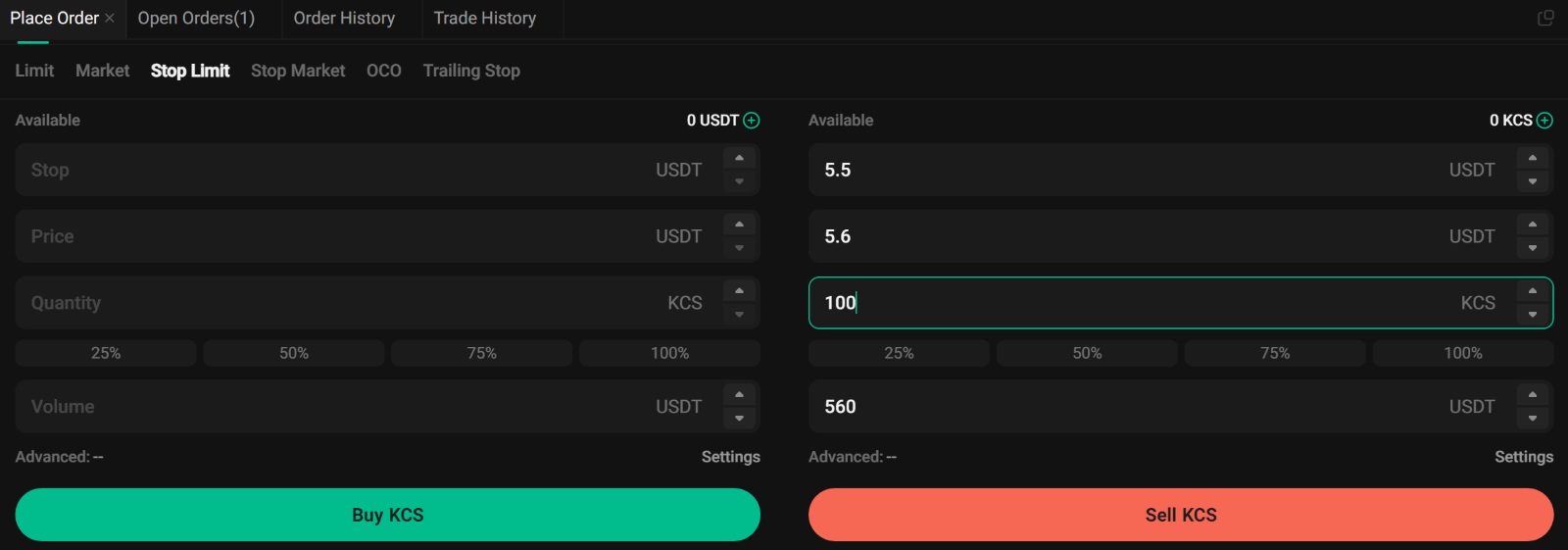Open the Open Orders(1) tab
Viewport: 1568px width, 550px height.
click(x=196, y=18)
